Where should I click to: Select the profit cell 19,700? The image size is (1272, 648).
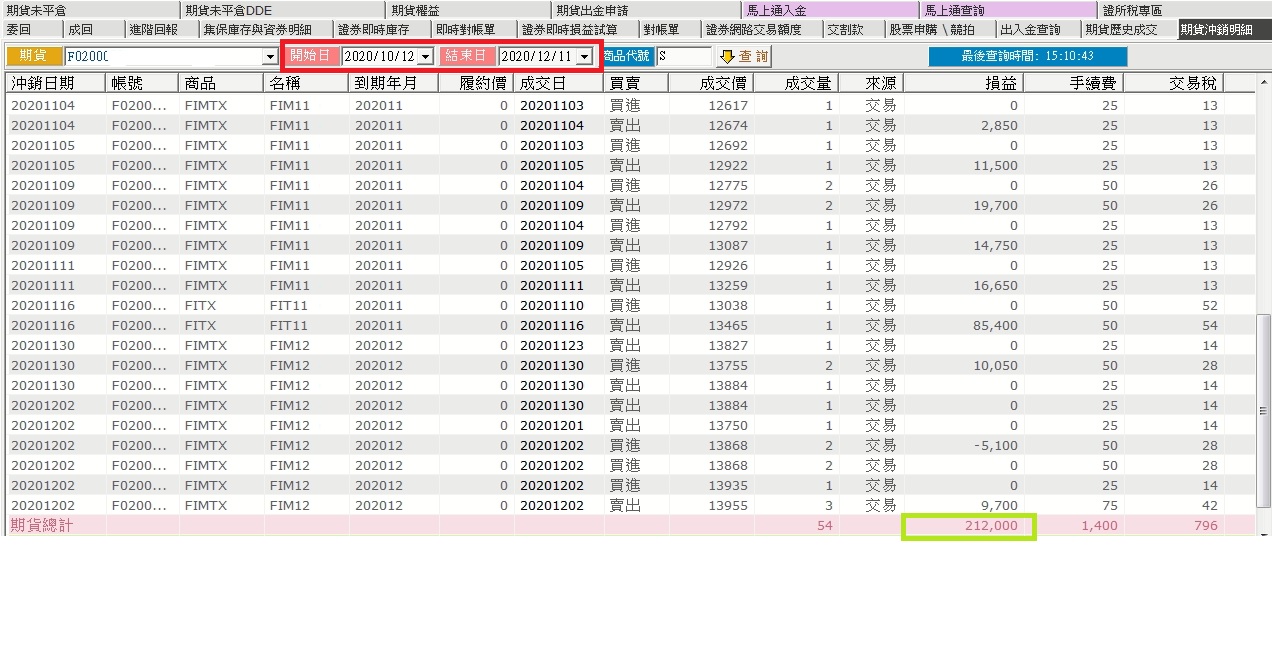click(994, 205)
